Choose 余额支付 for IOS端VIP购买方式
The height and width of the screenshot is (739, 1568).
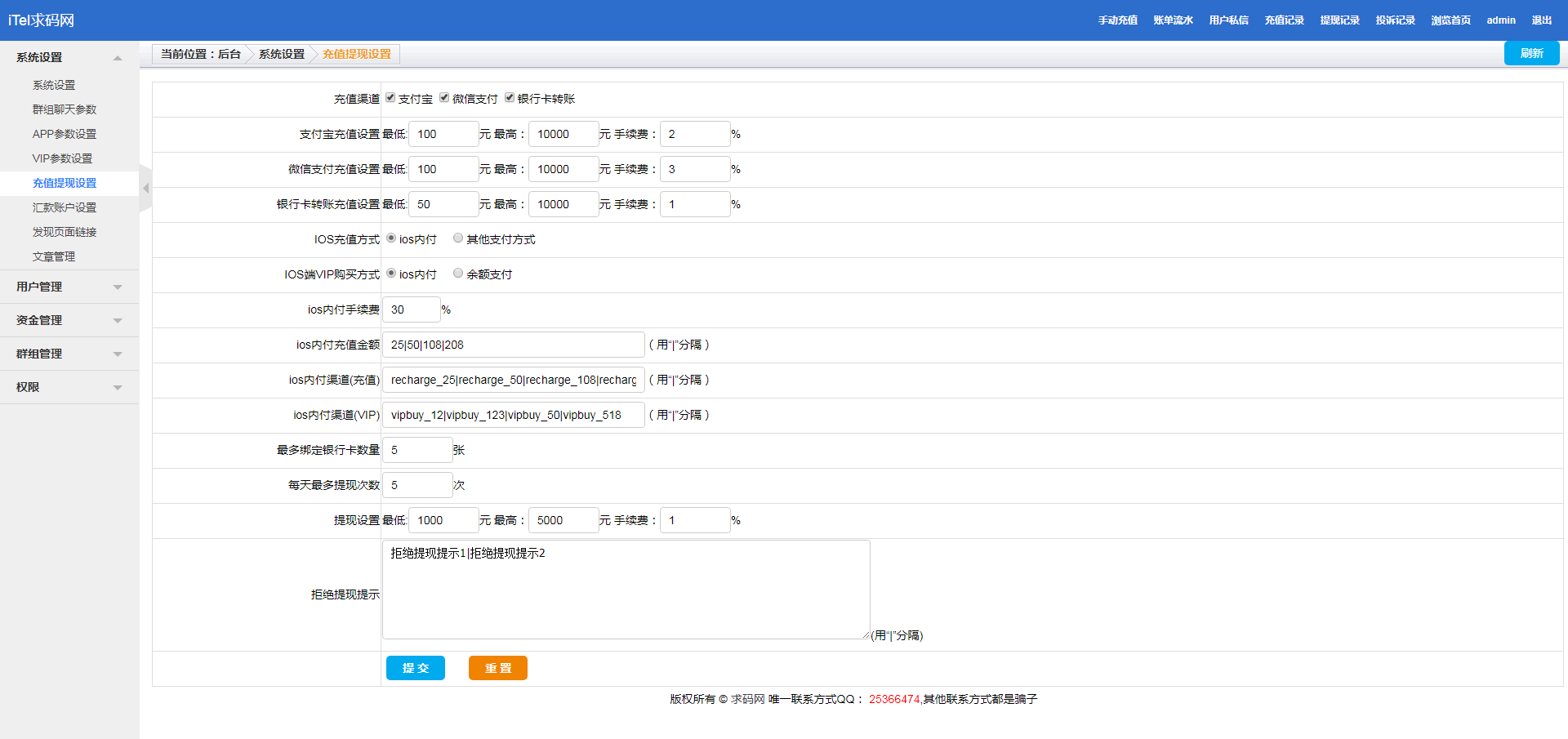point(458,274)
